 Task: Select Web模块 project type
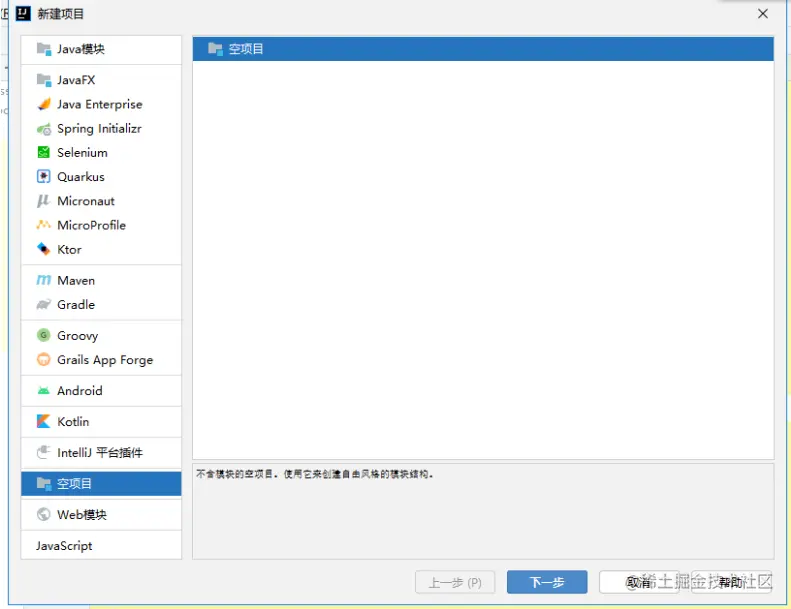101,514
